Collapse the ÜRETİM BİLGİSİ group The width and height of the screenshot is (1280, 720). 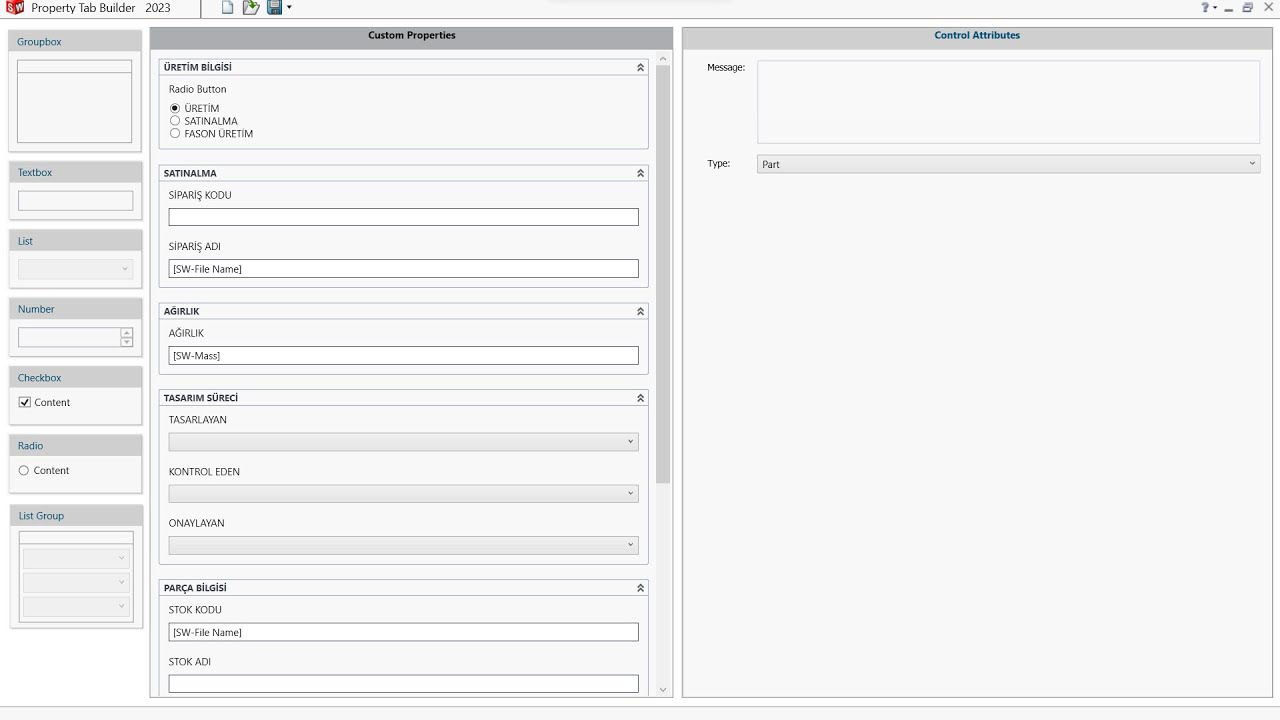point(640,67)
